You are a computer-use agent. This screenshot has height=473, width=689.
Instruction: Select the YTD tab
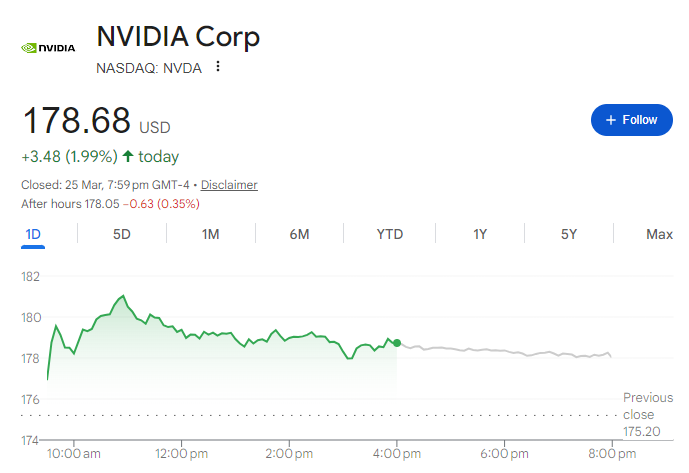(389, 234)
